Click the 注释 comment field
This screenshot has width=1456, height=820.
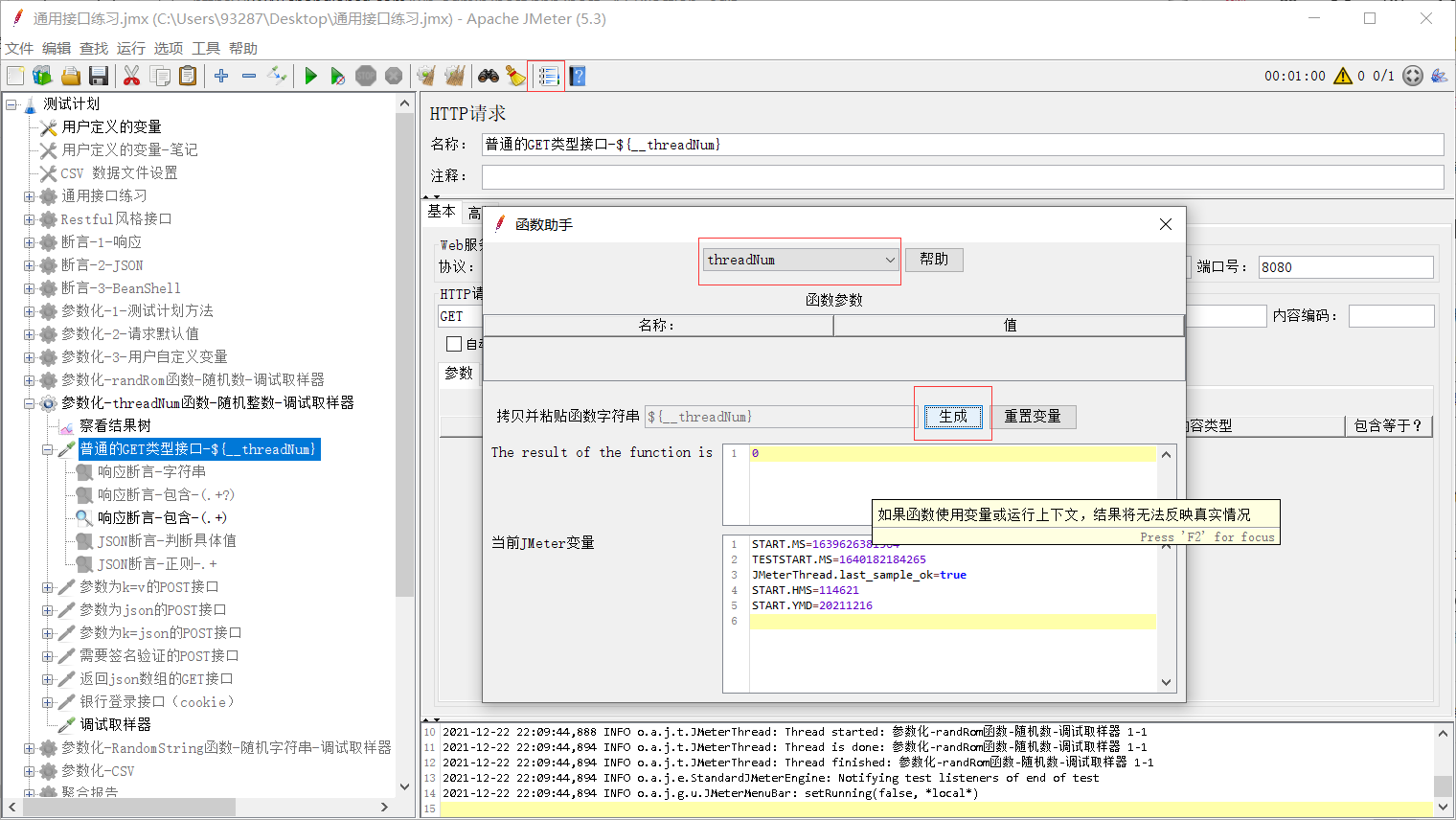pos(963,176)
